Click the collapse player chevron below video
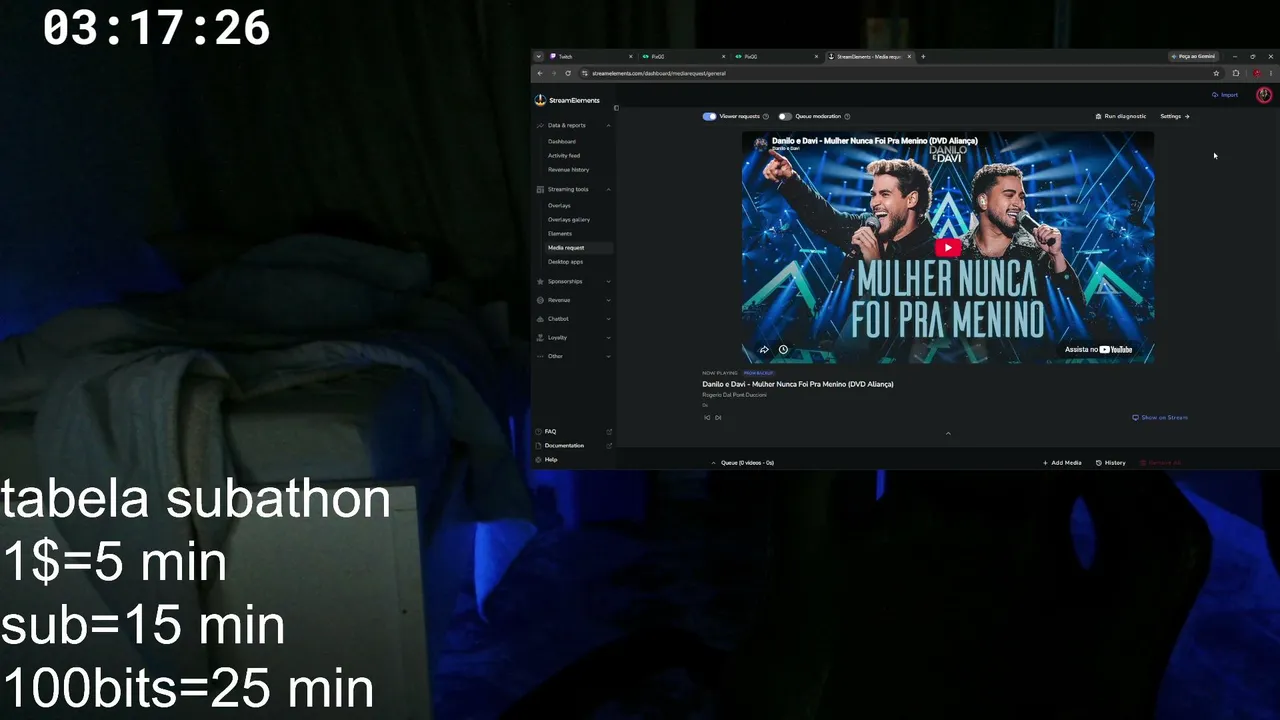Screen dimensions: 1280x720 948,433
